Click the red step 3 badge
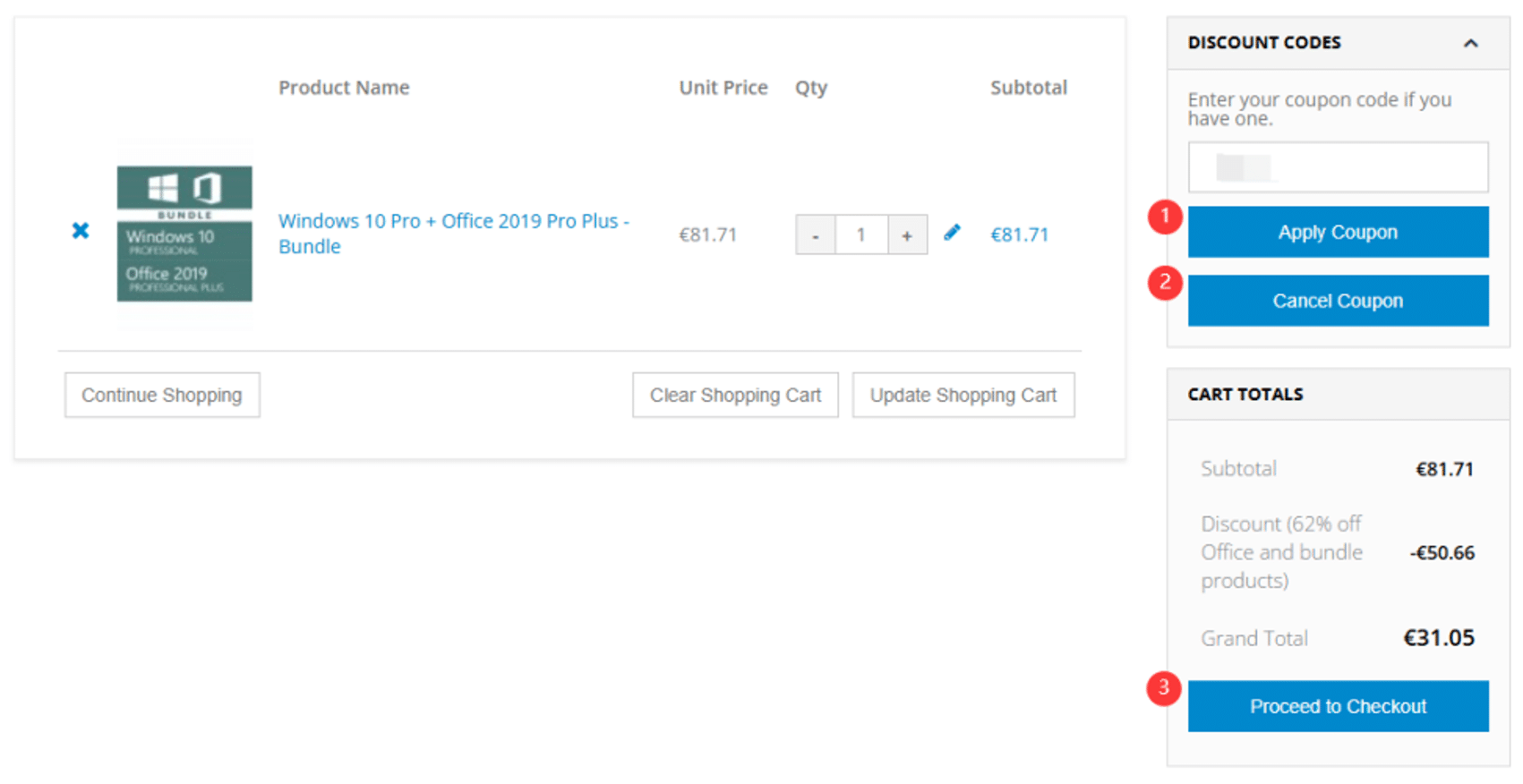This screenshot has height=784, width=1523. coord(1163,687)
